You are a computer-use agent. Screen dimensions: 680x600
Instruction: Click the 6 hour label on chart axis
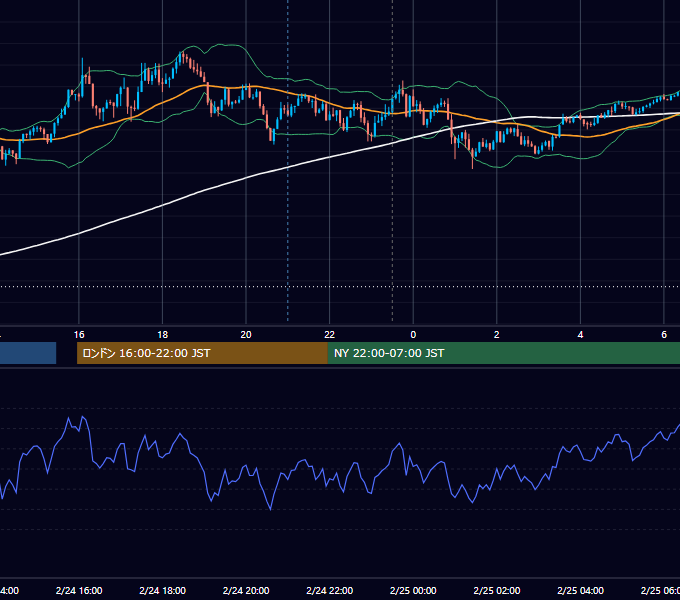pyautogui.click(x=664, y=335)
